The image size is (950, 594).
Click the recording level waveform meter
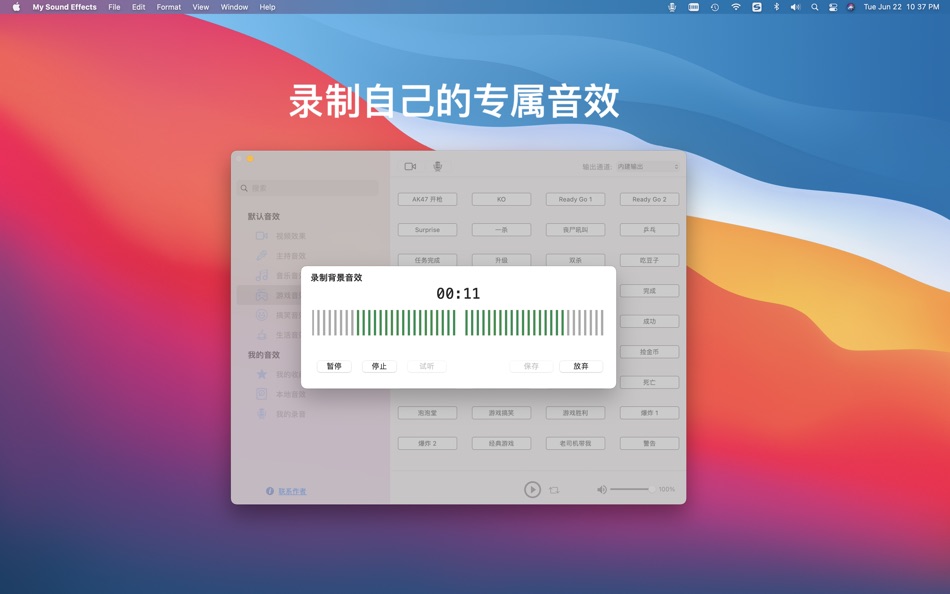tap(457, 322)
